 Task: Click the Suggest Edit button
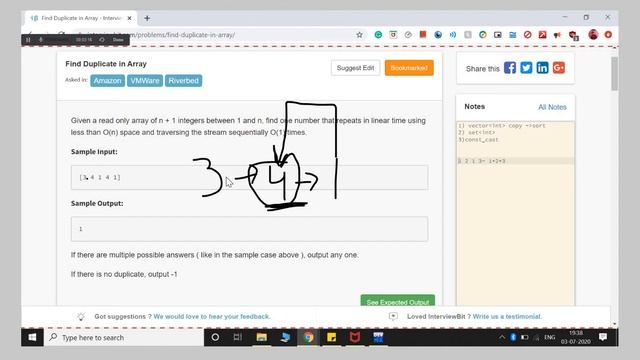tap(356, 68)
